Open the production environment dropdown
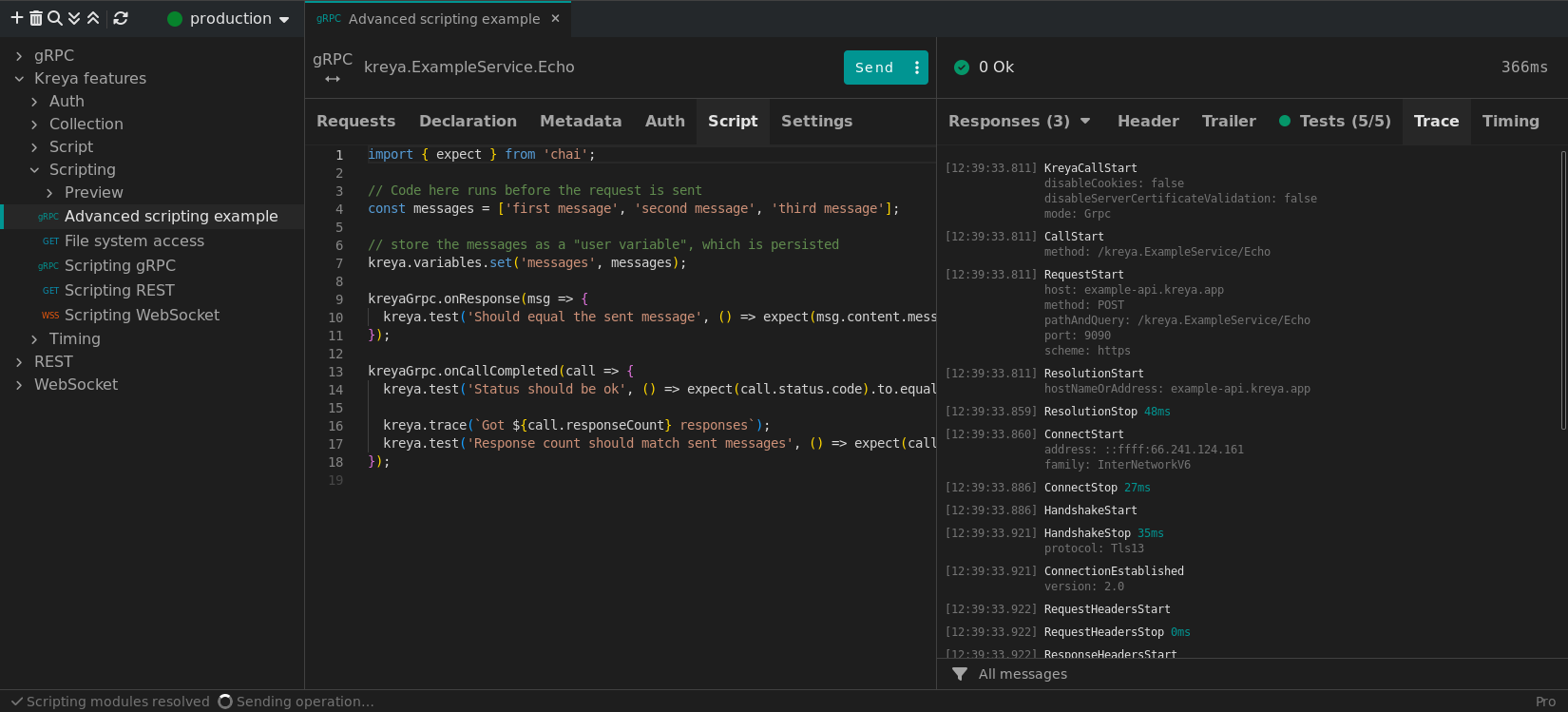 (229, 19)
